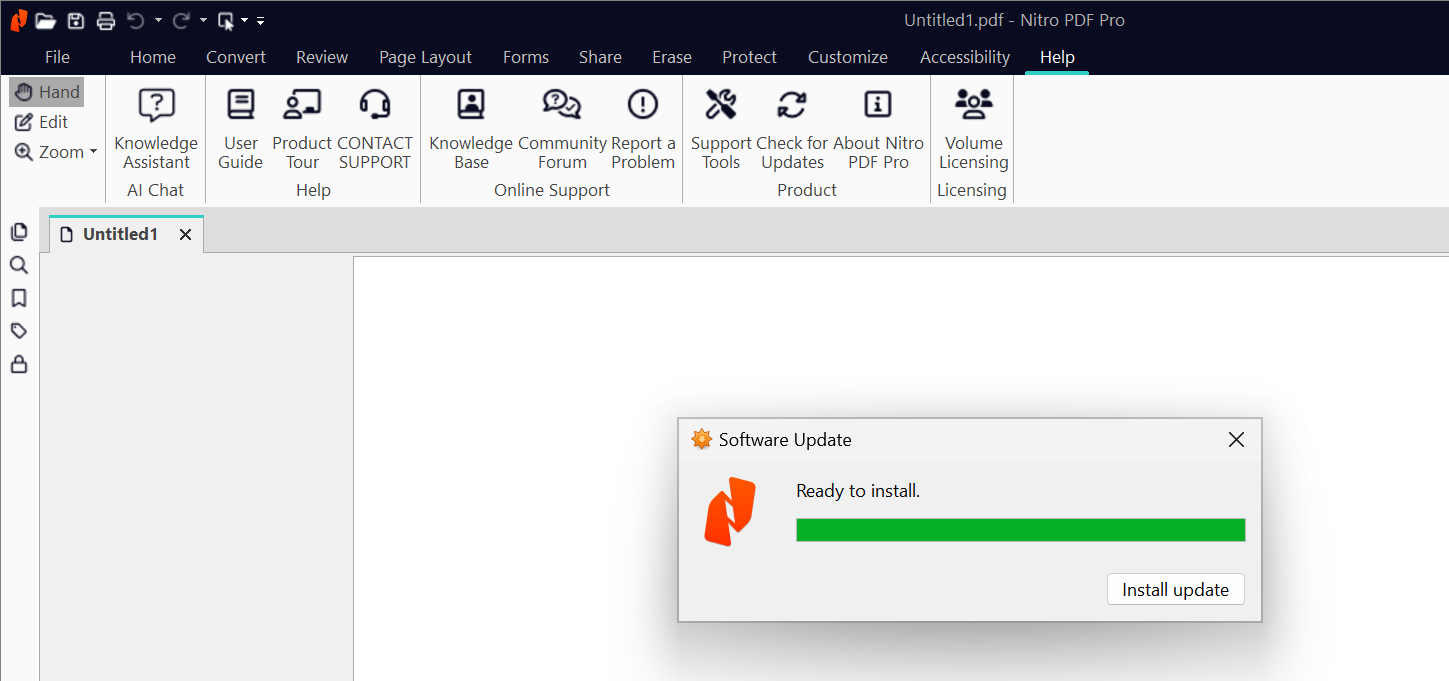Open the Bookmarks pane in the sidebar
The image size is (1449, 681).
(x=18, y=298)
